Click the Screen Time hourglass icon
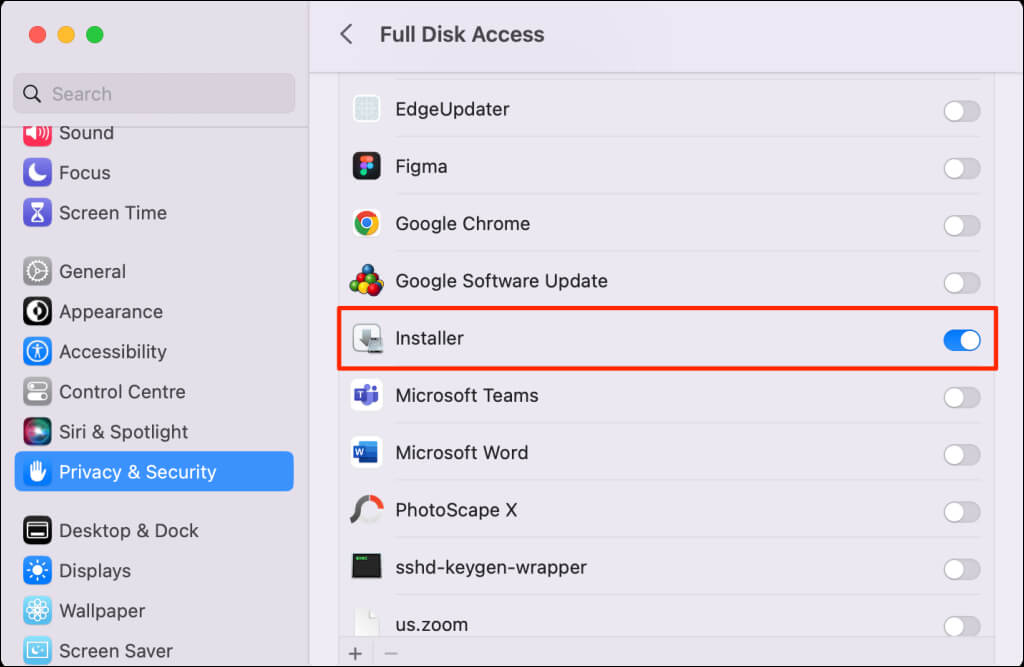 37,213
